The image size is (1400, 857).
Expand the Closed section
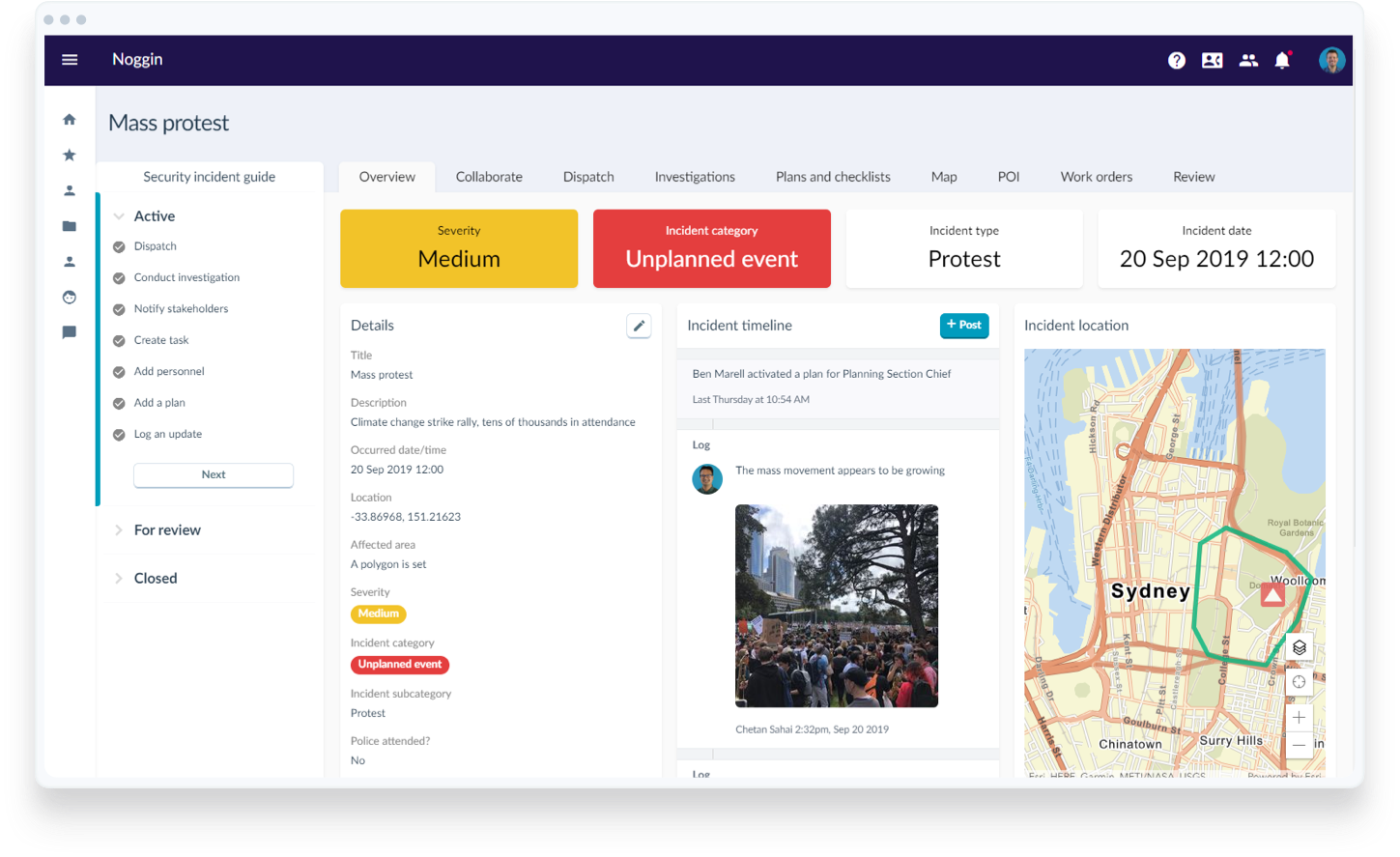coord(118,578)
